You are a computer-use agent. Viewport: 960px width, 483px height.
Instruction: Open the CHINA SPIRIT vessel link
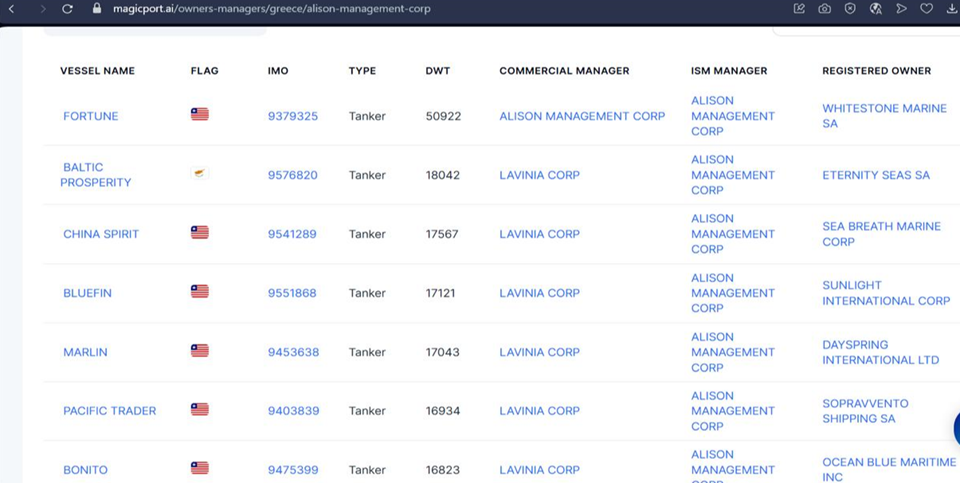[x=101, y=234]
